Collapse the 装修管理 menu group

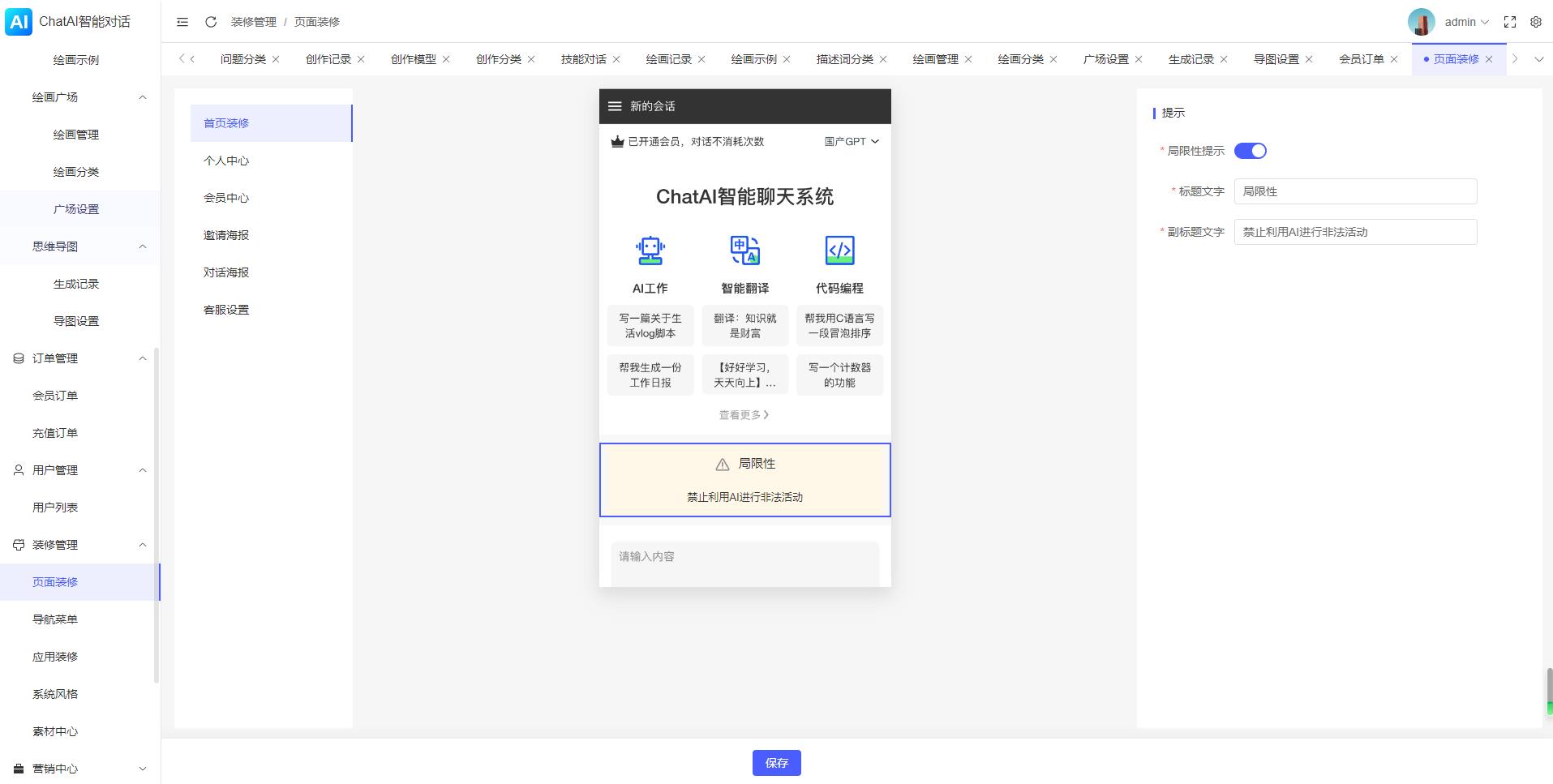(143, 545)
